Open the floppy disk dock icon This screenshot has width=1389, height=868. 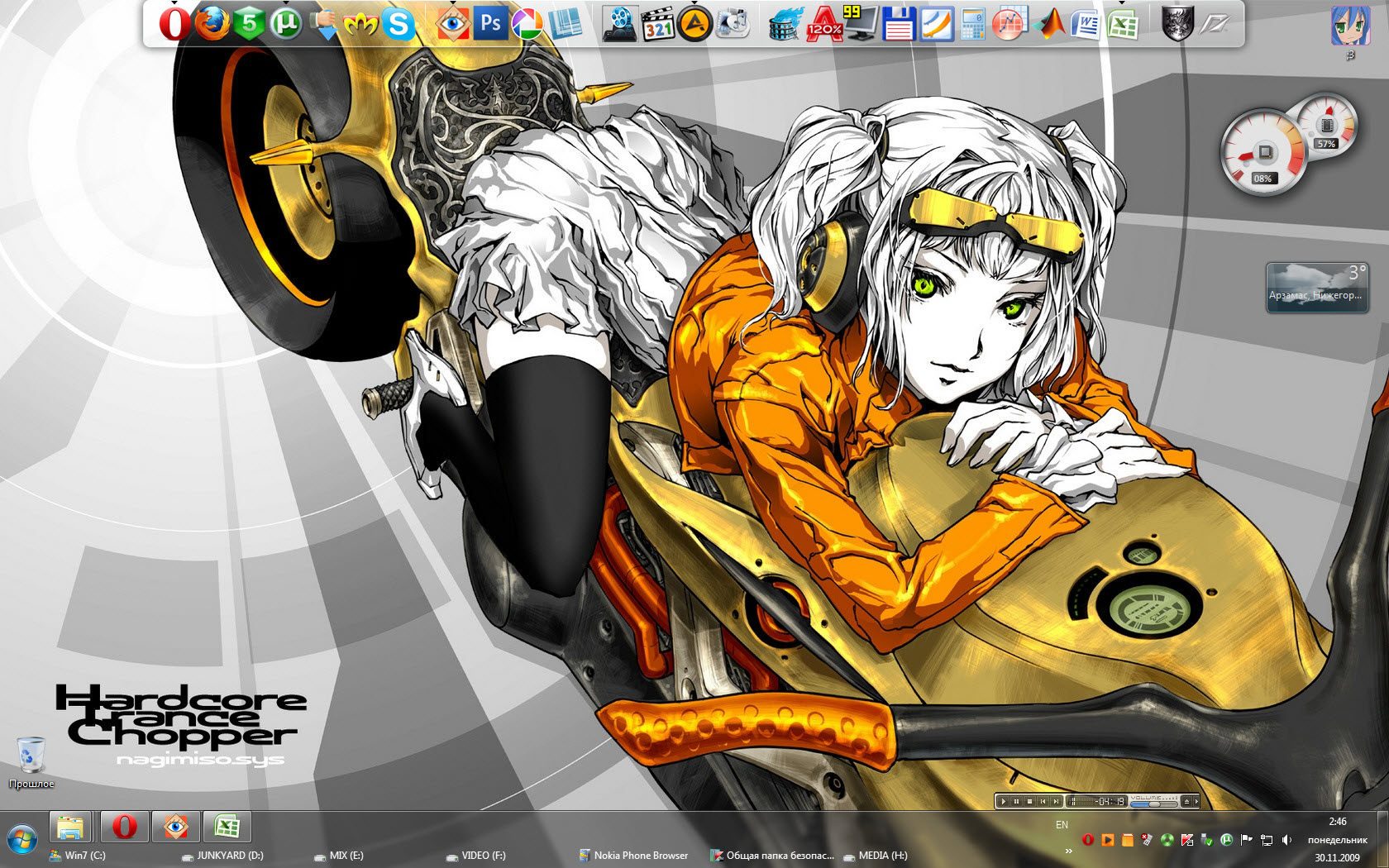tap(898, 23)
